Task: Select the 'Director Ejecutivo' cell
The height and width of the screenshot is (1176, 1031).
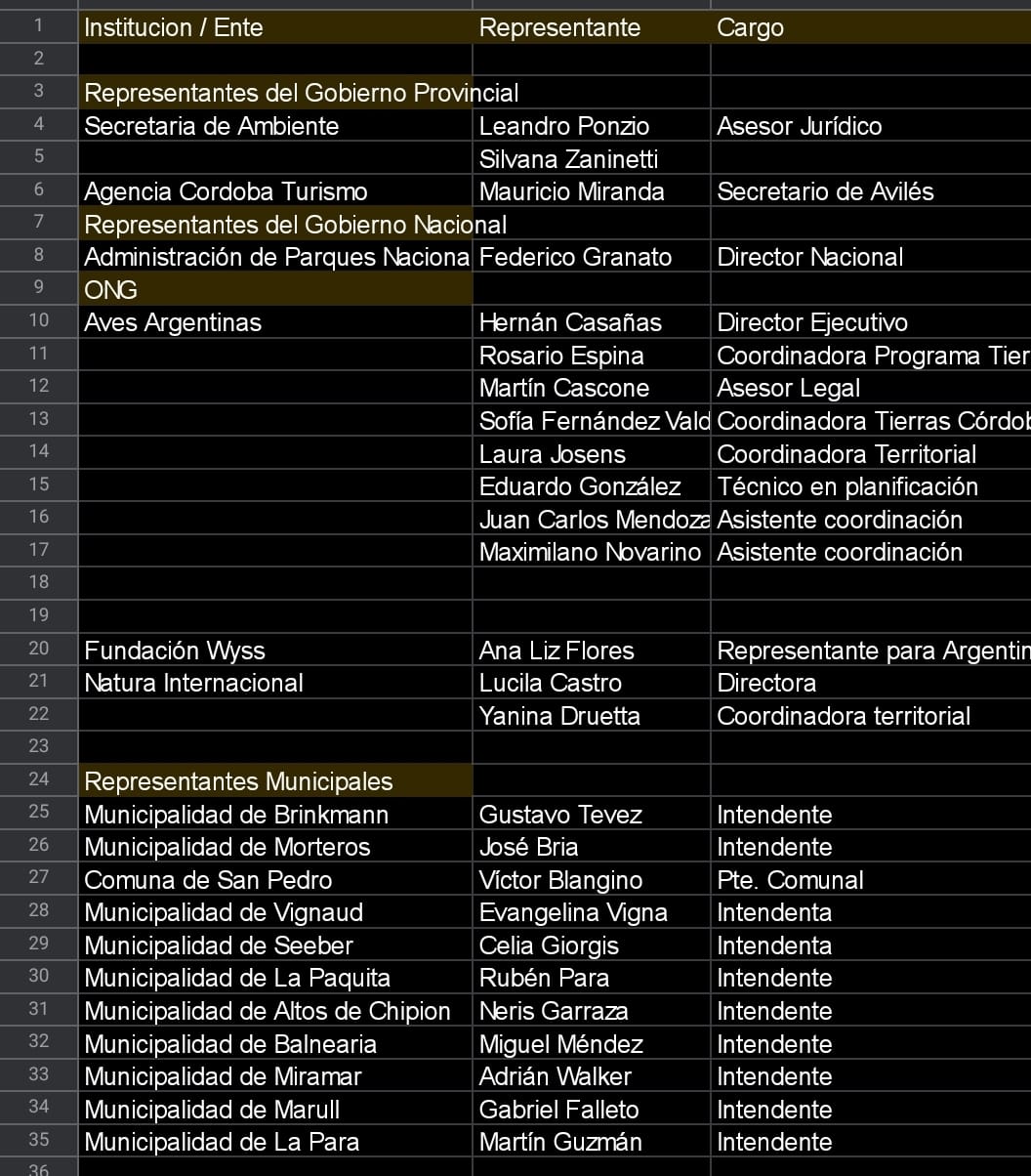Action: tap(871, 322)
